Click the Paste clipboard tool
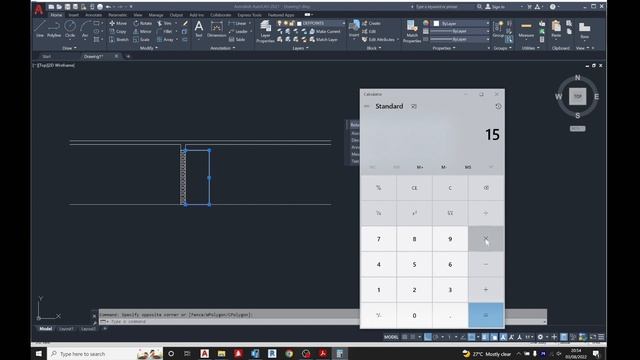Image resolution: width=640 pixels, height=360 pixels. click(x=556, y=29)
